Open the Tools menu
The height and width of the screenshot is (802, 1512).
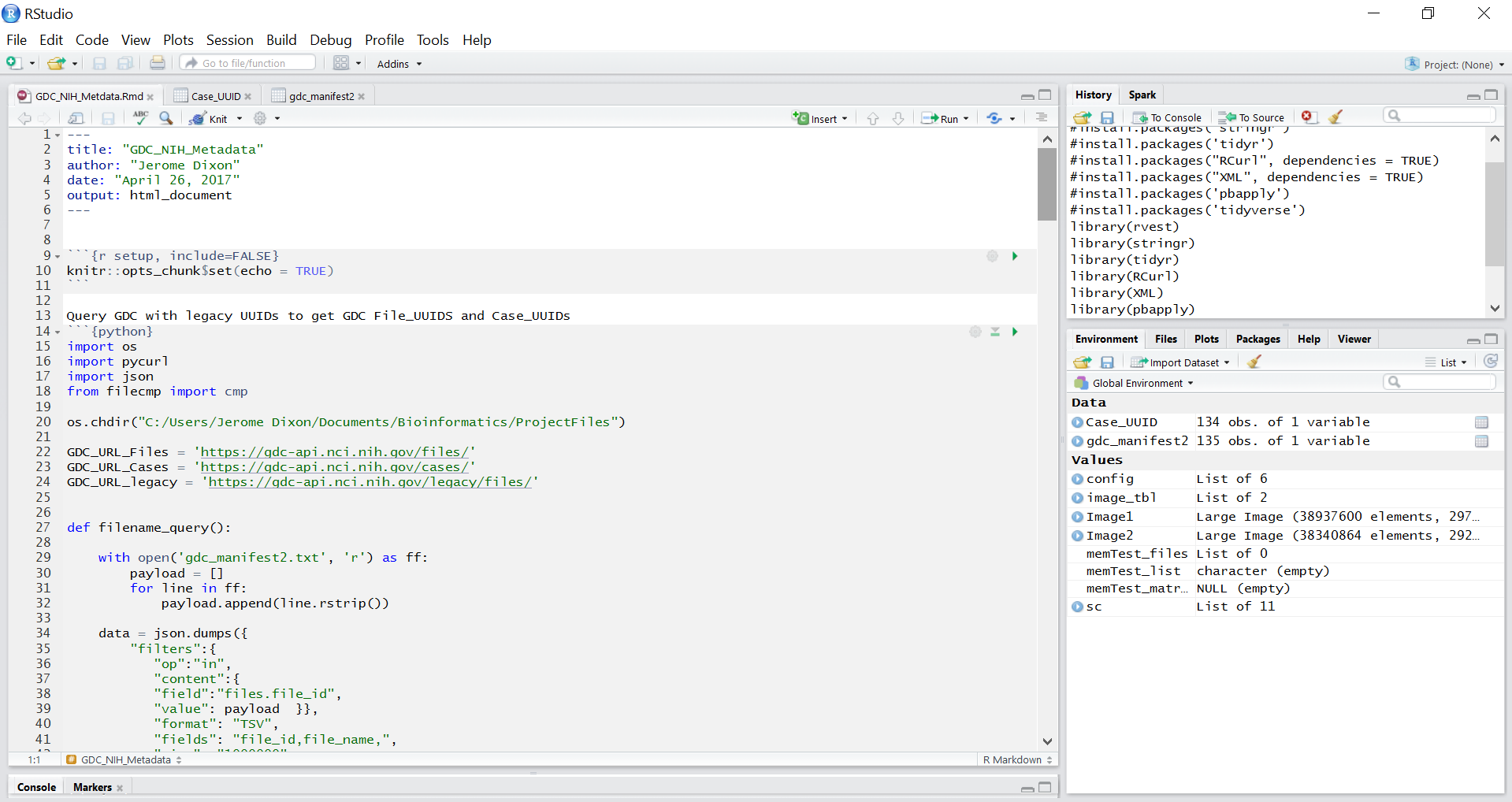433,40
